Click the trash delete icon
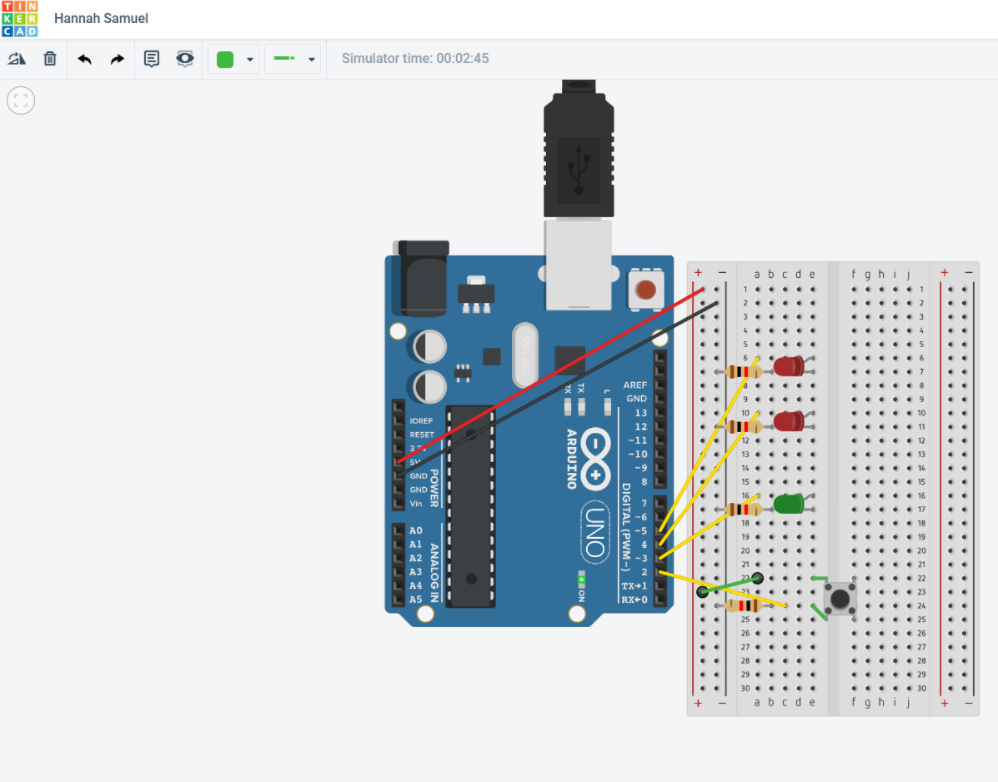The width and height of the screenshot is (998, 782). 50,59
